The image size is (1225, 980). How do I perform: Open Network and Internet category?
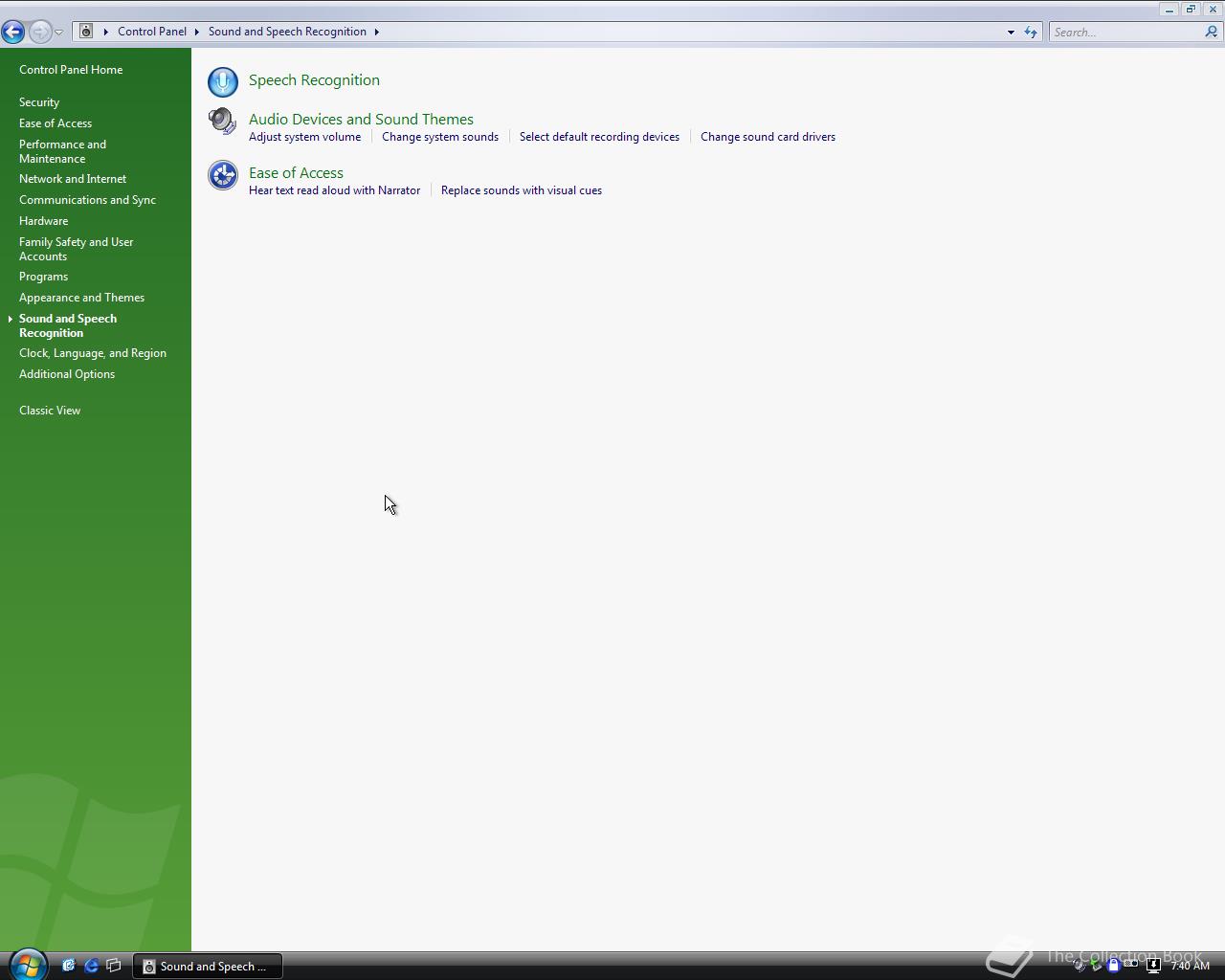tap(73, 179)
